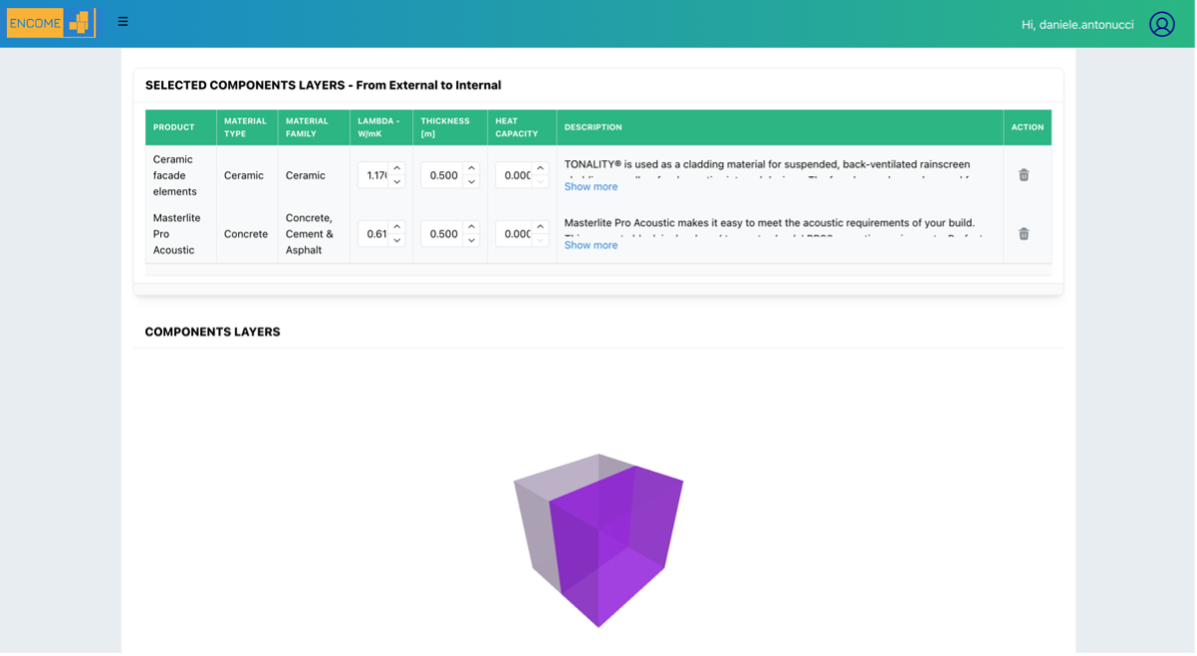Screen dimensions: 1197x656
Task: Click the Masterlite lambda input field
Action: tap(375, 234)
